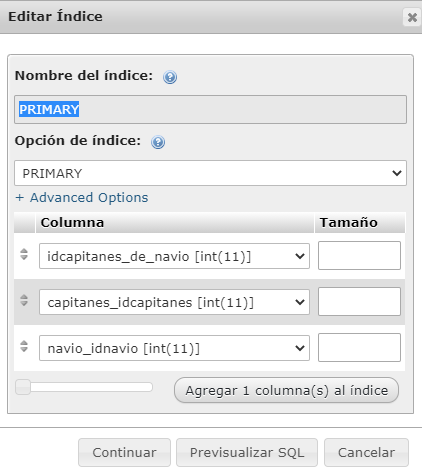
Task: Open help icon next to Nombre del índice
Action: 170,77
